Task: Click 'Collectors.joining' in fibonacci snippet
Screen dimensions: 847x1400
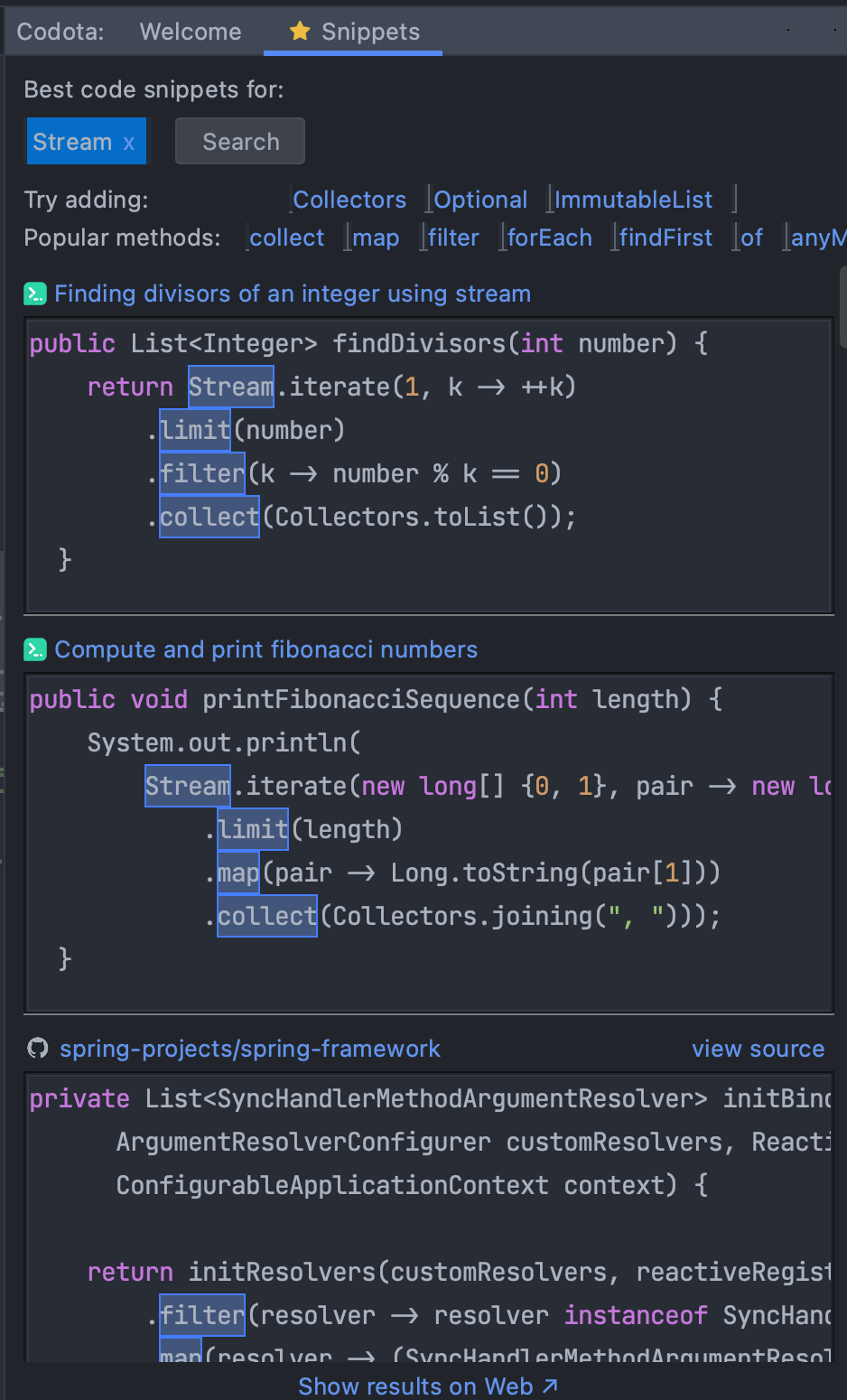Action: [x=462, y=916]
